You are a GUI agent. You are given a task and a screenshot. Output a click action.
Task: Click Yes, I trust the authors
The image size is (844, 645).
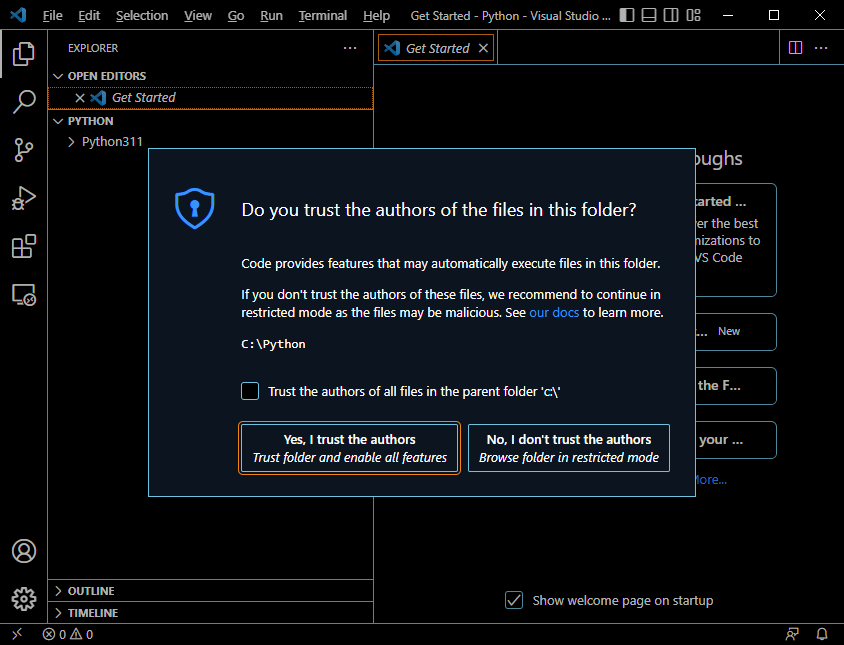pos(349,448)
